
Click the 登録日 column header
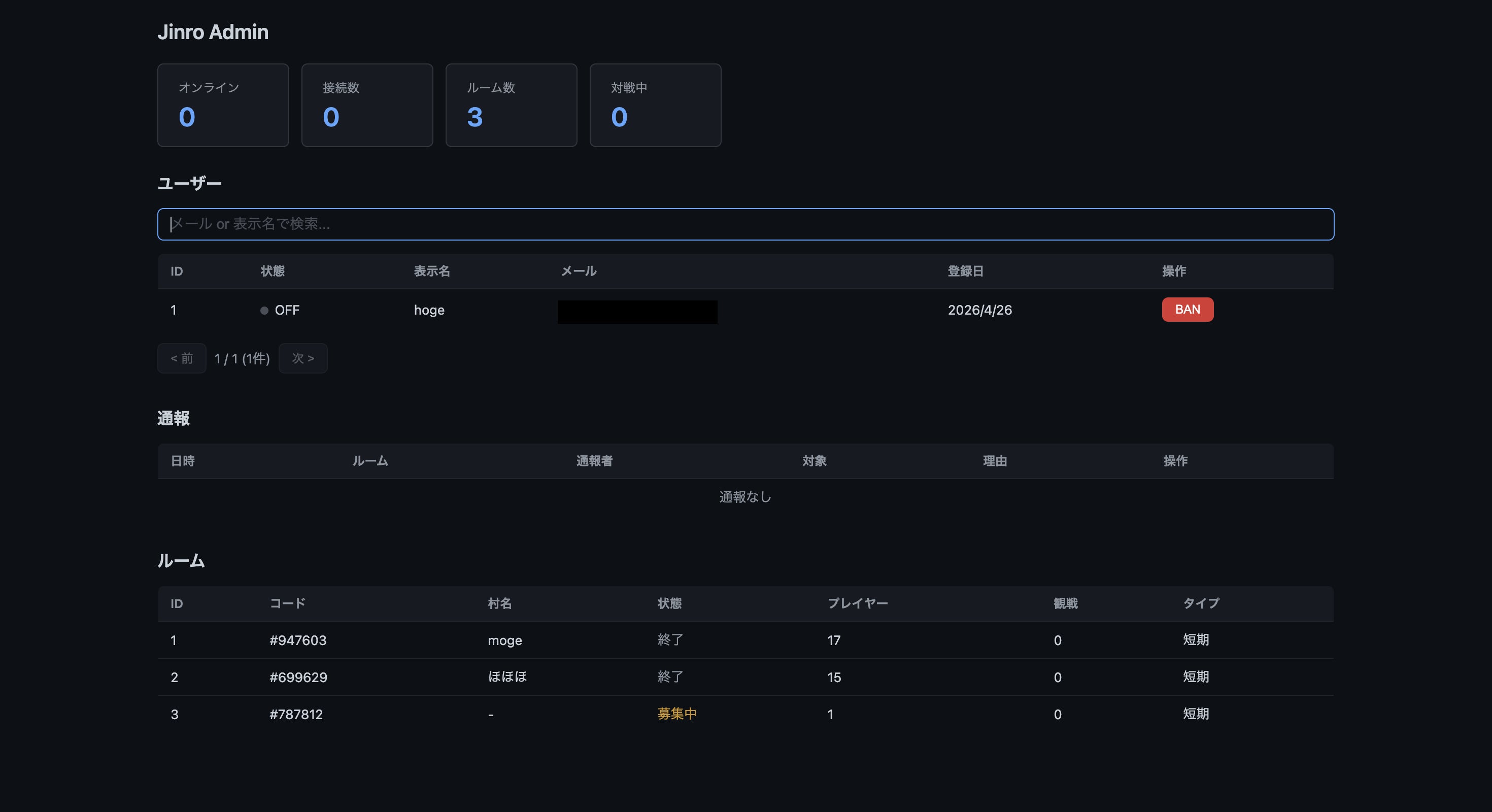(x=965, y=271)
